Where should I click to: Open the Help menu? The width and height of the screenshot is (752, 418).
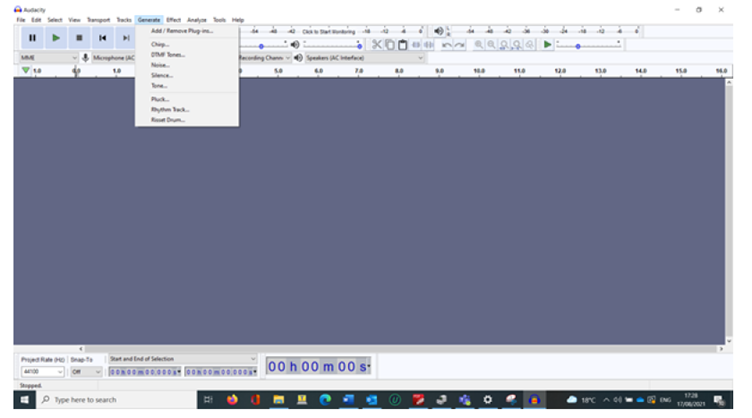[x=238, y=20]
